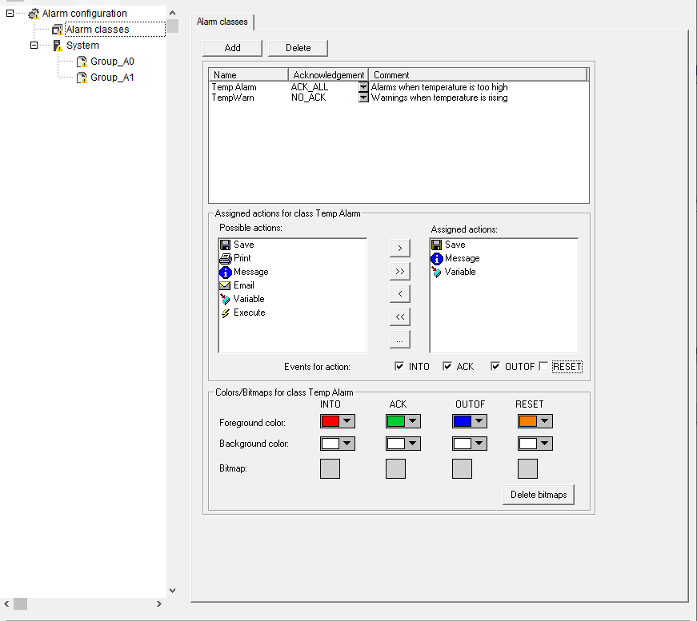Click the INTO bitmap placeholder box

click(329, 469)
